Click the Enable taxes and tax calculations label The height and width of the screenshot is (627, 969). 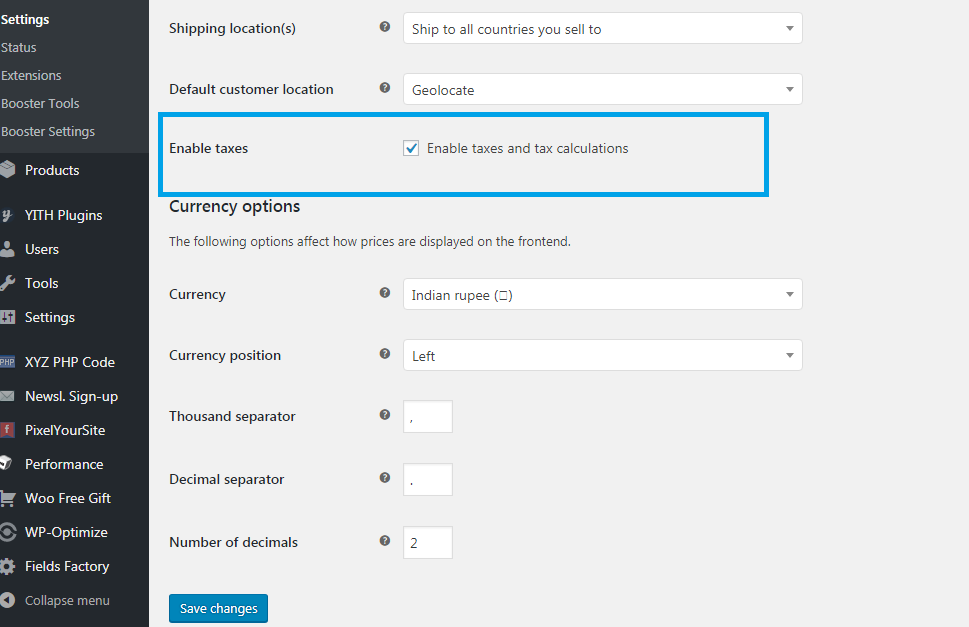tap(527, 148)
